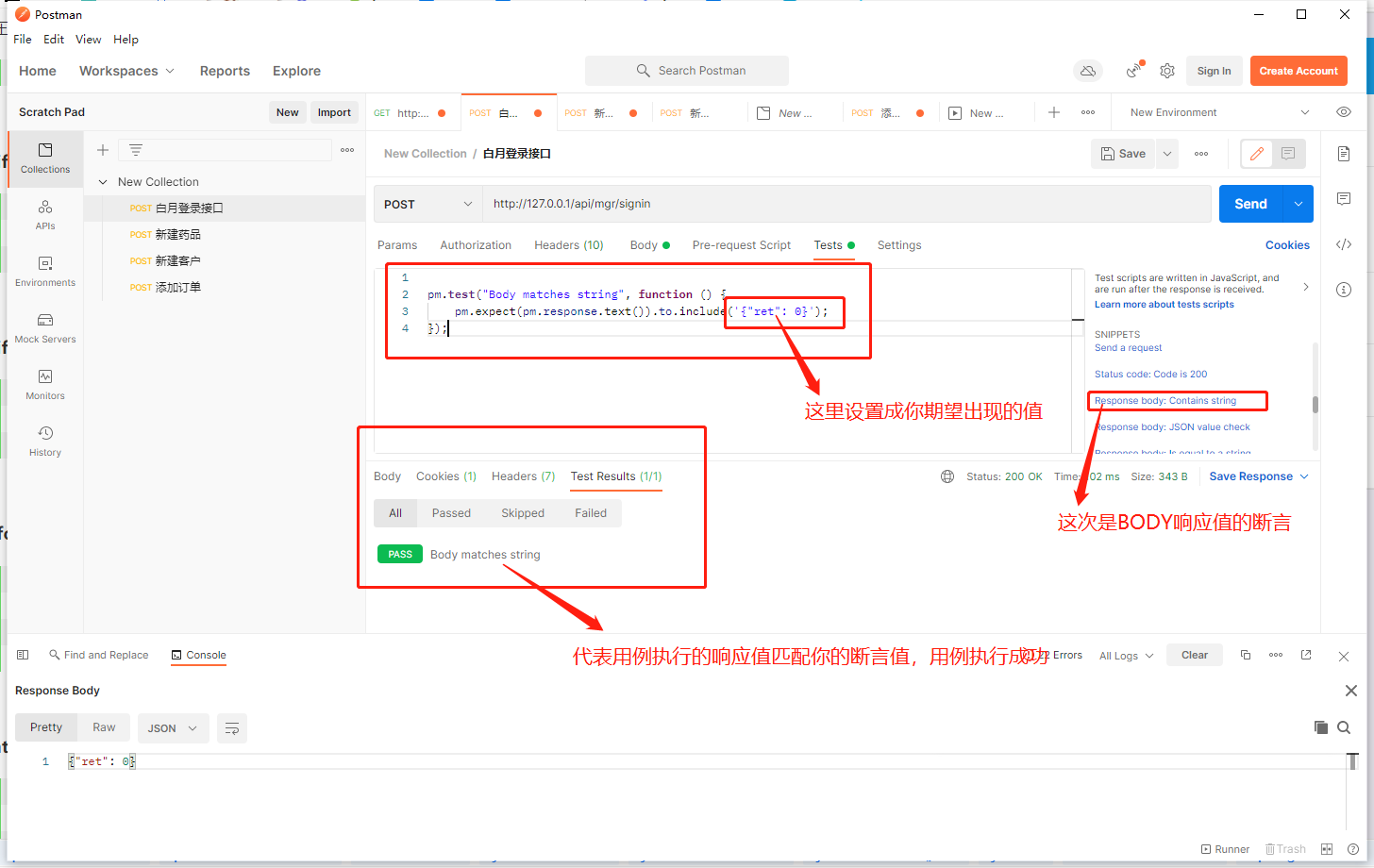Screen dimensions: 1374x868
Task: Click the plus icon to open new tab
Action: tap(1054, 112)
